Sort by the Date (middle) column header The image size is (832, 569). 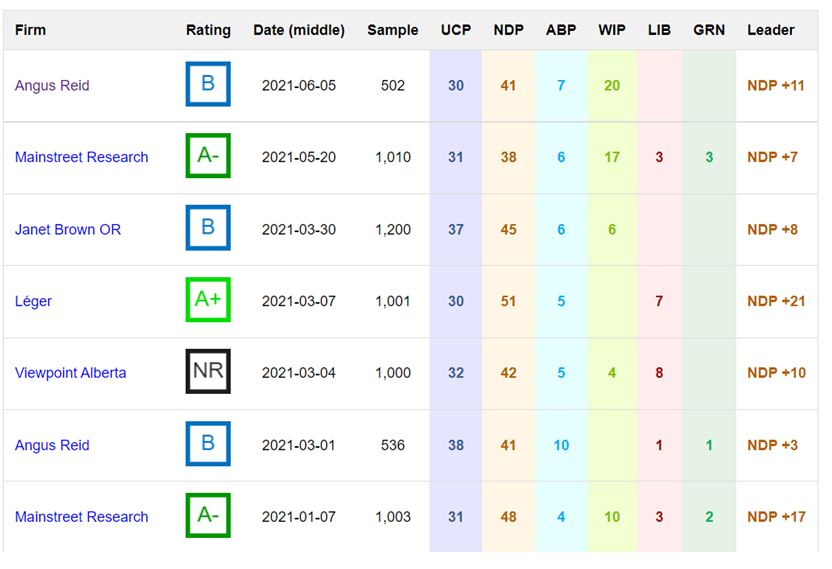click(x=299, y=30)
